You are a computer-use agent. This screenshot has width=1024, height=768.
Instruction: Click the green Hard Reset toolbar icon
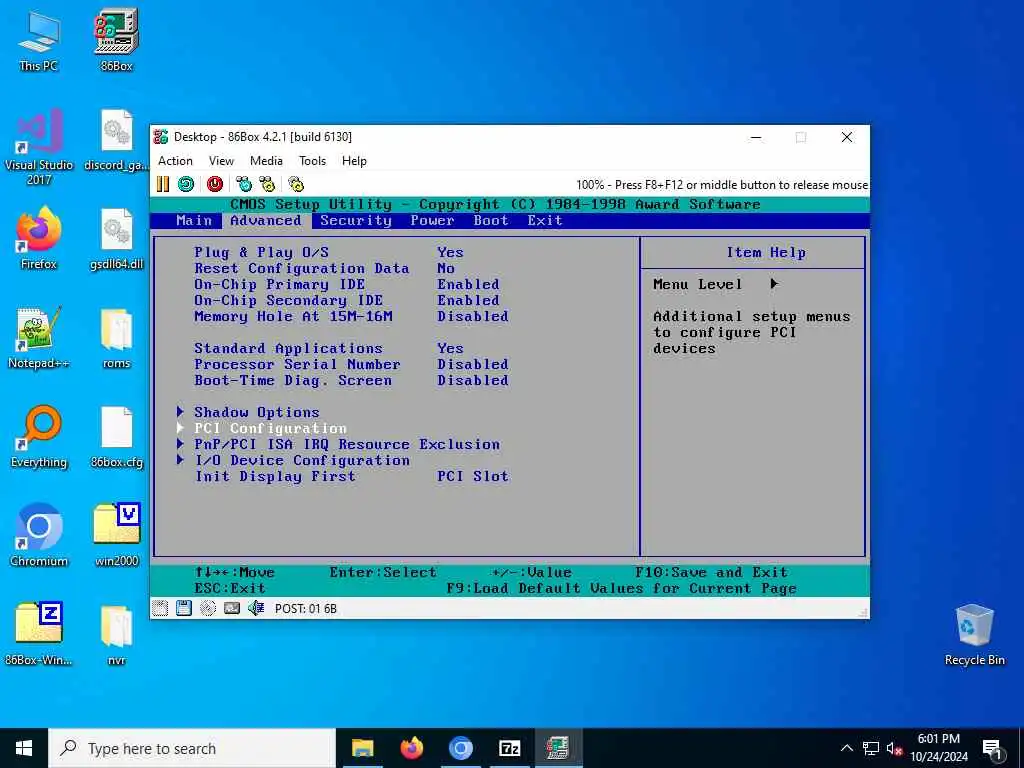tap(186, 184)
